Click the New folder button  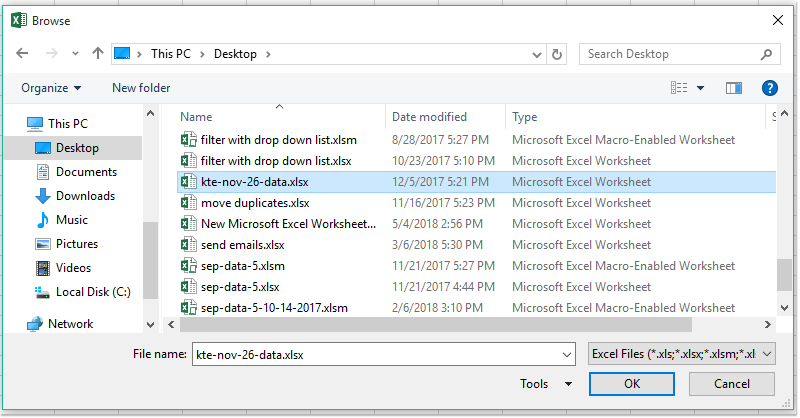click(x=141, y=88)
